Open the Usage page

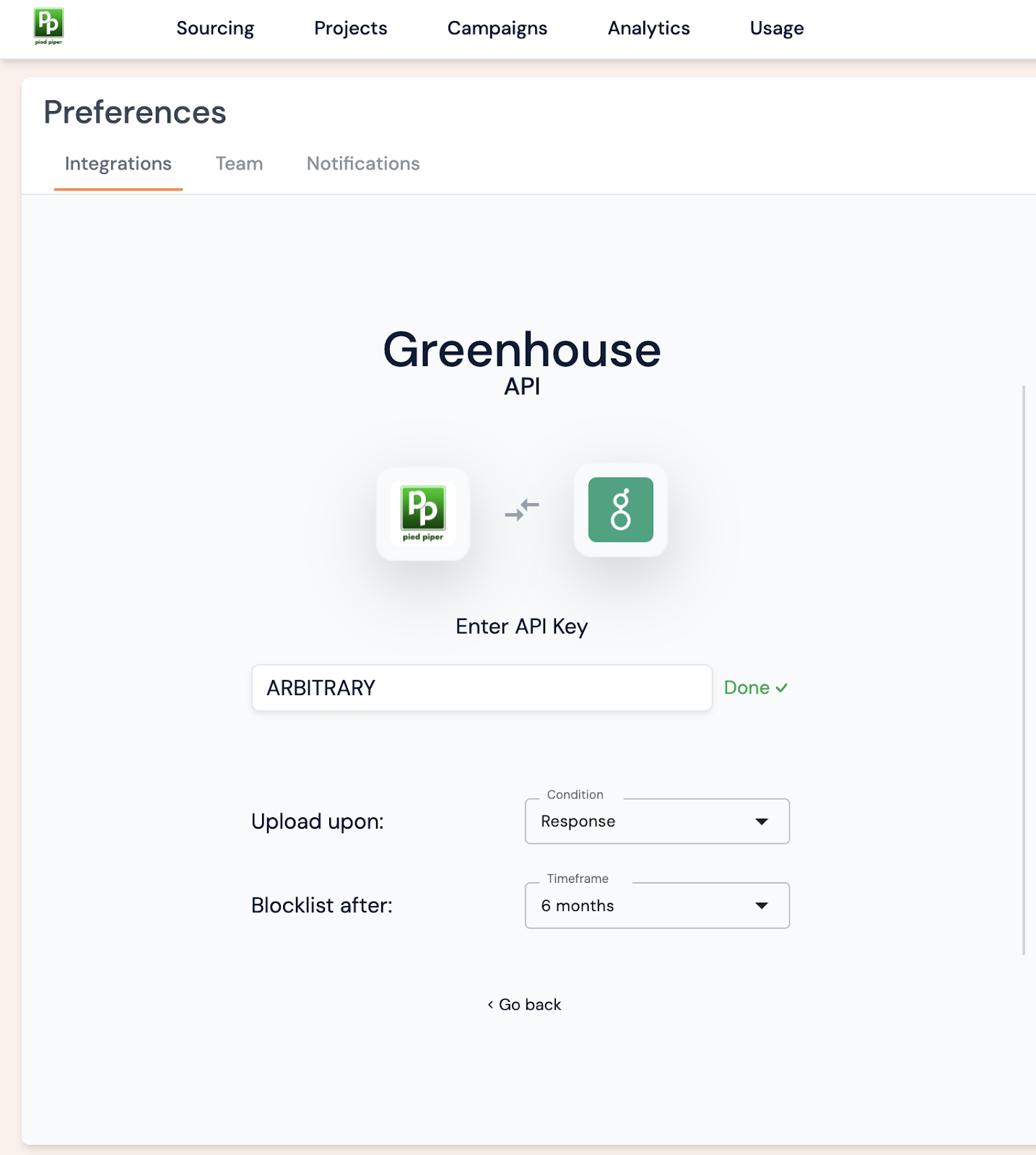click(x=777, y=28)
